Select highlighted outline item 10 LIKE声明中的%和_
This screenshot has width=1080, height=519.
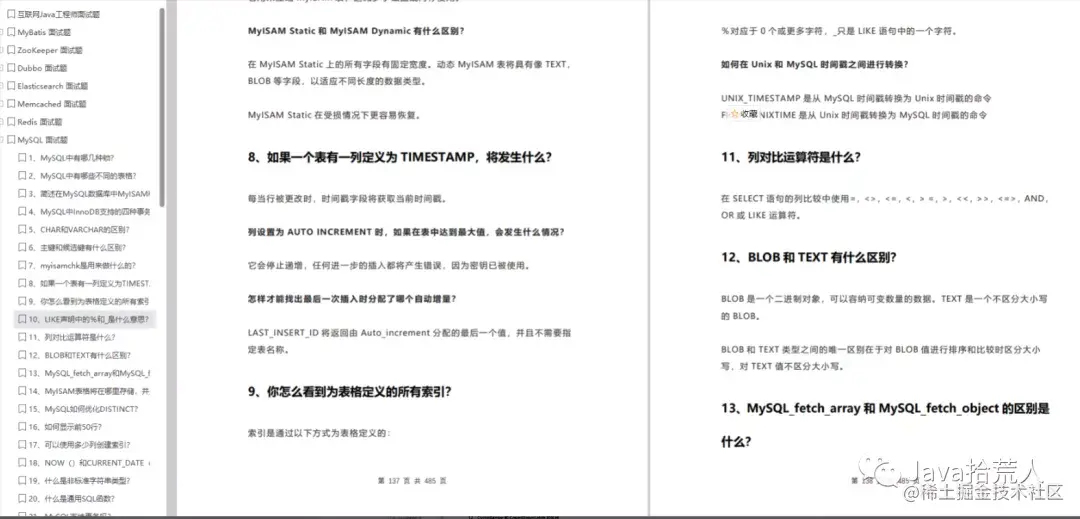(x=85, y=319)
